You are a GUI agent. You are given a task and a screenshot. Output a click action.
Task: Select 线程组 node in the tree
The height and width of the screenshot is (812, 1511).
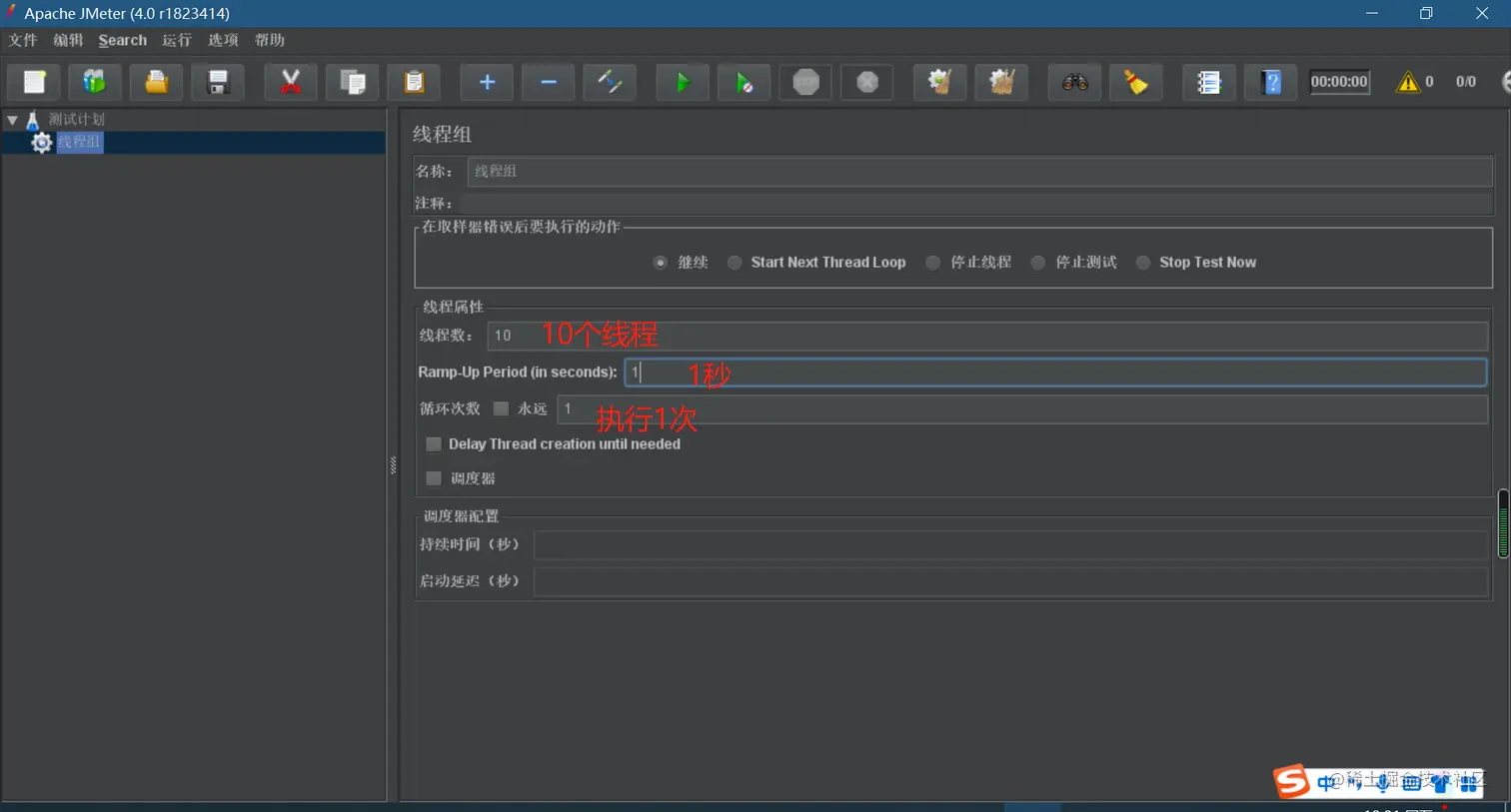coord(79,142)
